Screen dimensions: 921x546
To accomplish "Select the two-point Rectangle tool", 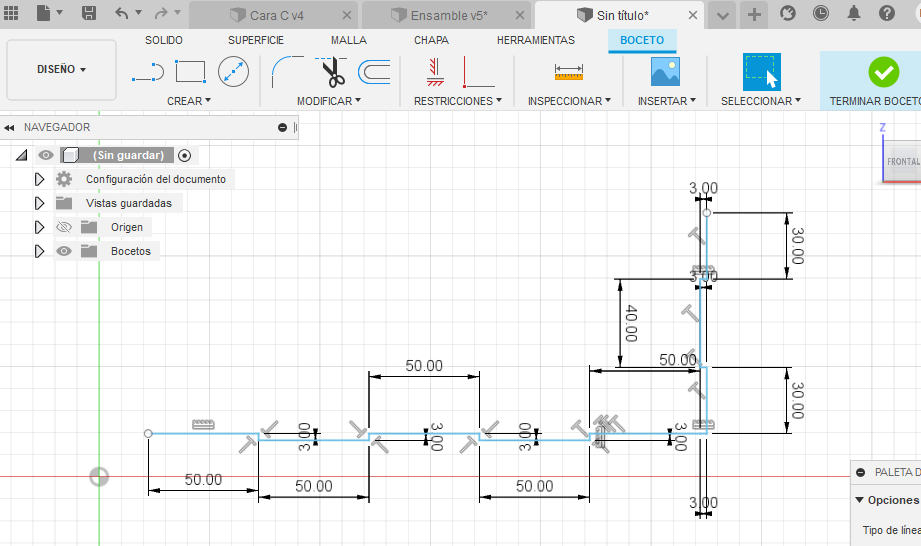I will coord(191,72).
